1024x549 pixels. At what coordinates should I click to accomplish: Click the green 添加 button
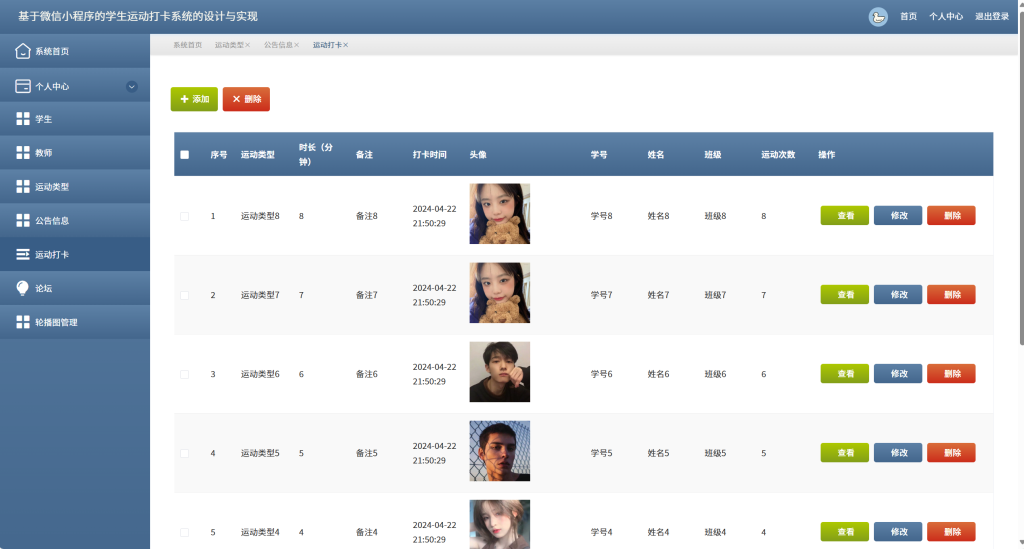point(194,99)
